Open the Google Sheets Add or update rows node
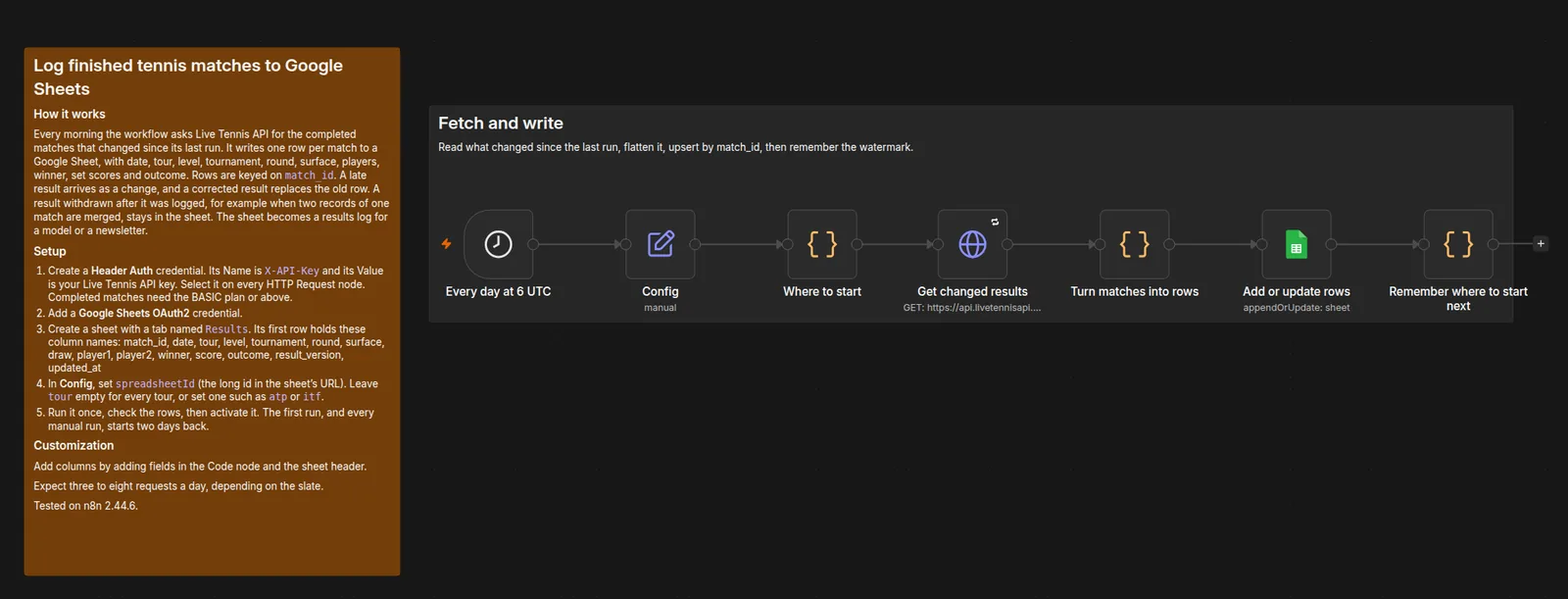This screenshot has width=1568, height=599. [x=1297, y=244]
